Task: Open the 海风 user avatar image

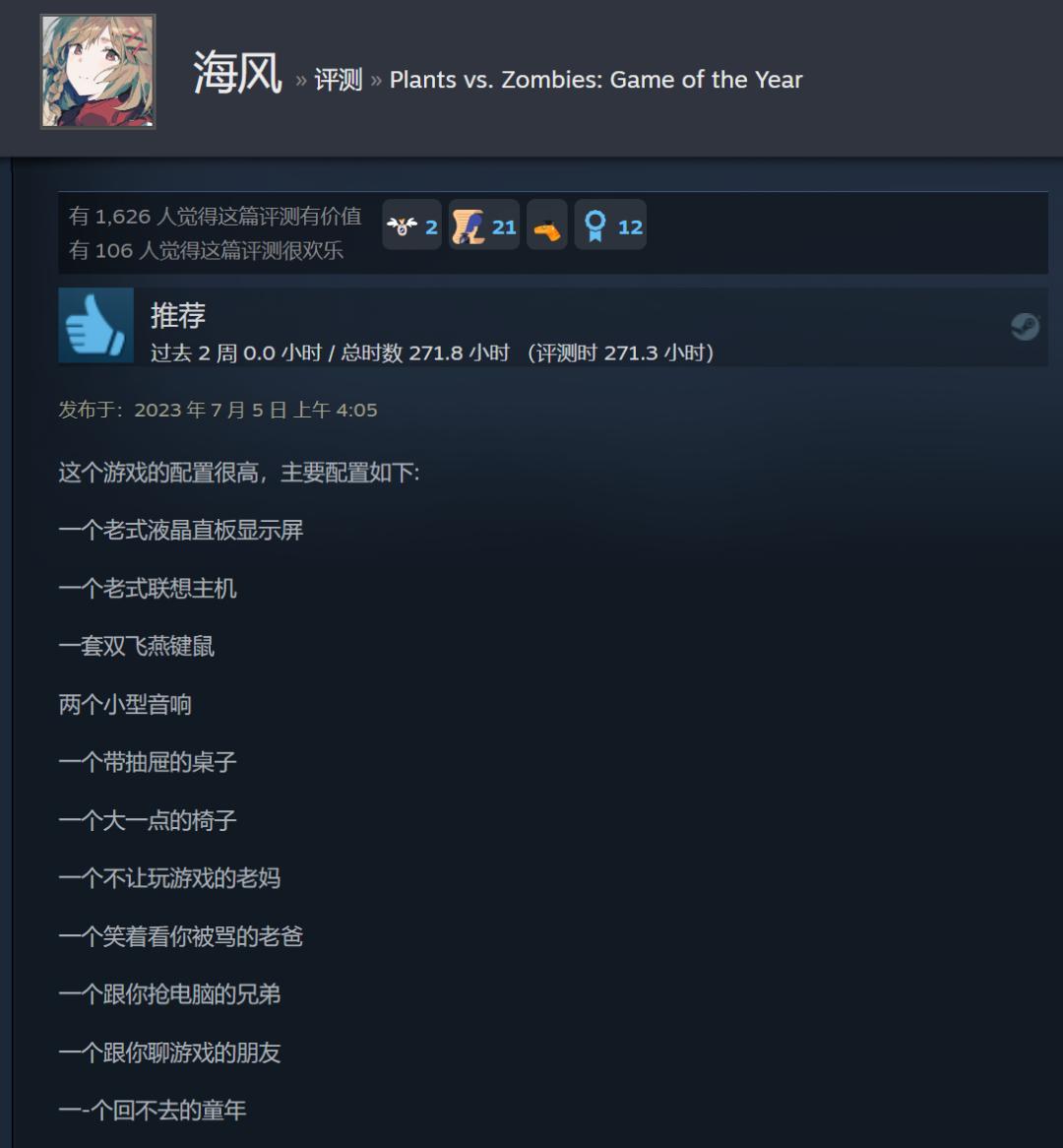Action: 97,72
